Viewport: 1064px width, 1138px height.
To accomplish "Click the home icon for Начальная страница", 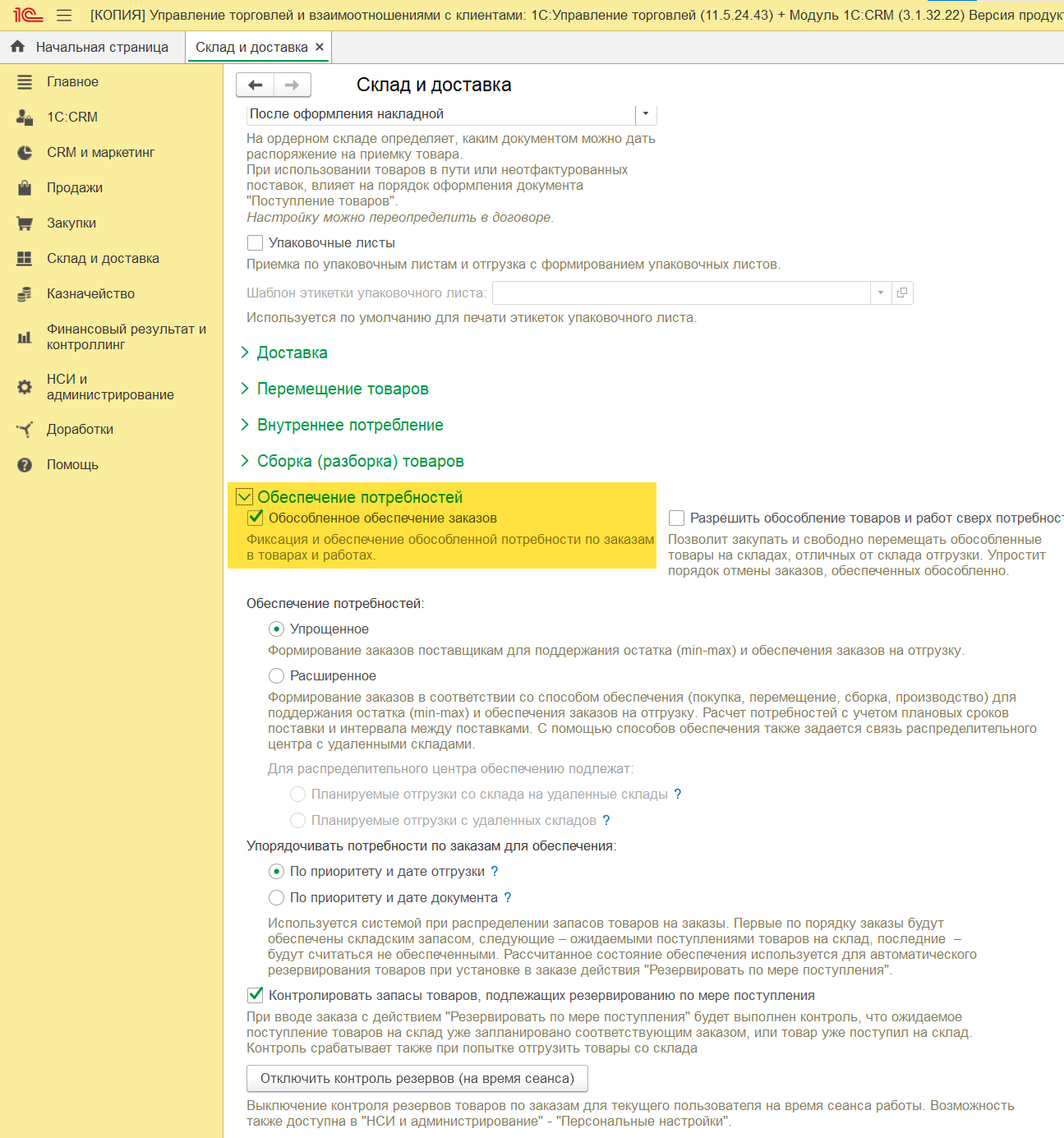I will pyautogui.click(x=17, y=47).
